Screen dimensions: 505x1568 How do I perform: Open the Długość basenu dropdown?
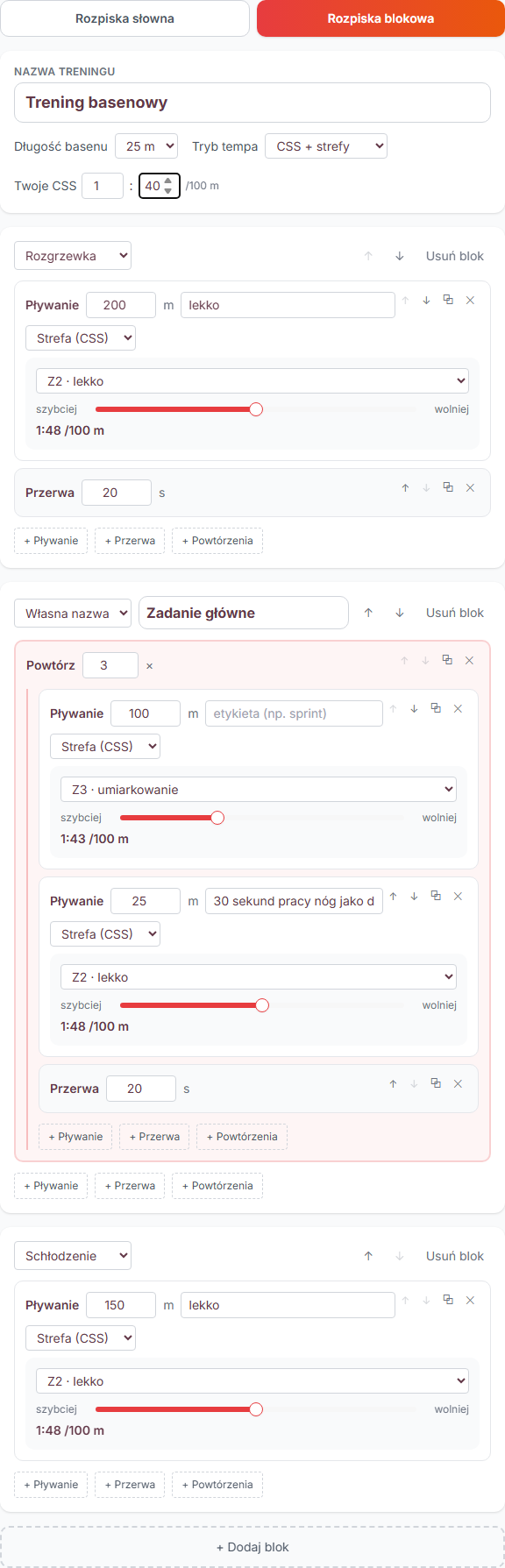pyautogui.click(x=146, y=146)
